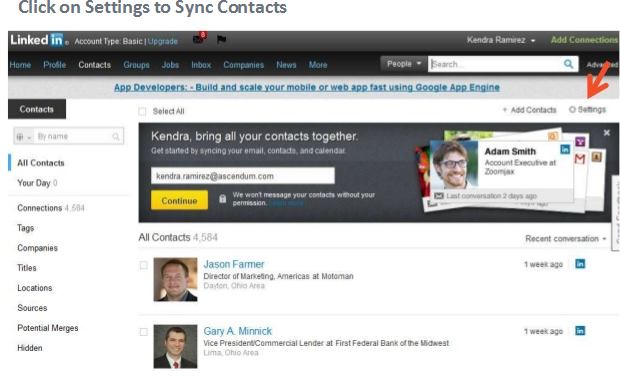Click the search magnifier icon in top bar

click(x=568, y=64)
